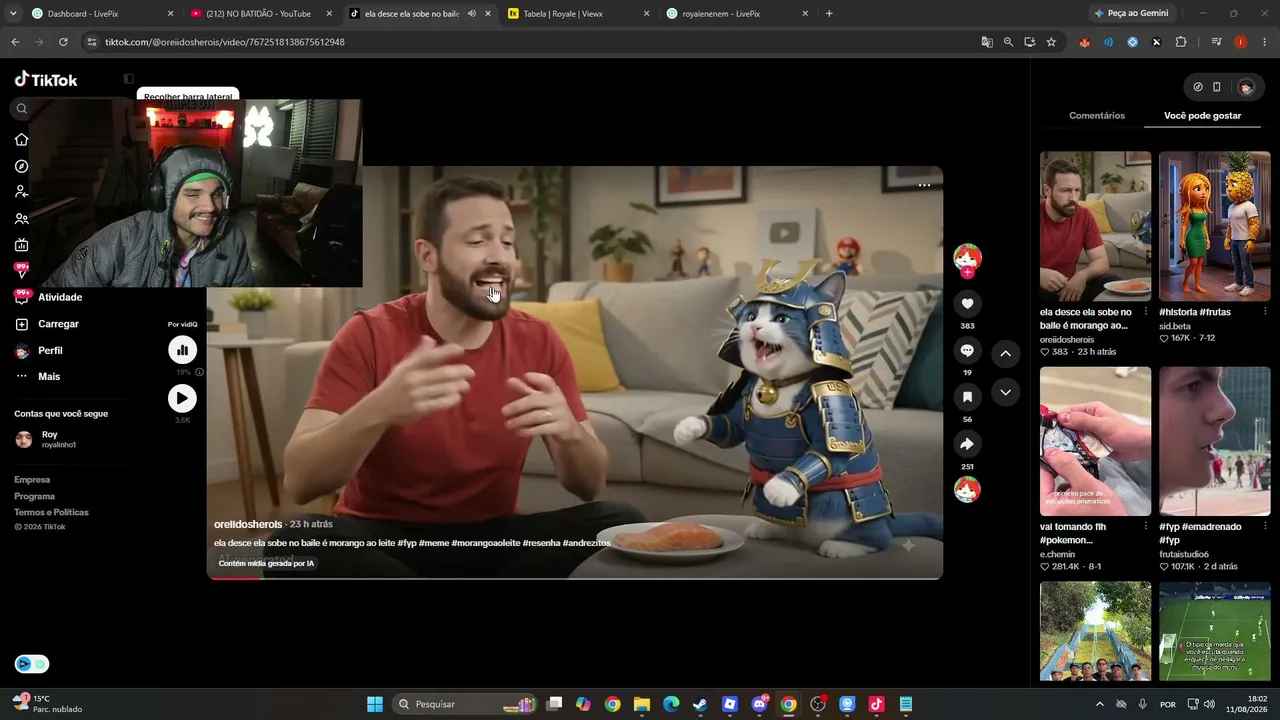Viewport: 1280px width, 720px height.
Task: Open the Windows Start menu
Action: pos(375,704)
